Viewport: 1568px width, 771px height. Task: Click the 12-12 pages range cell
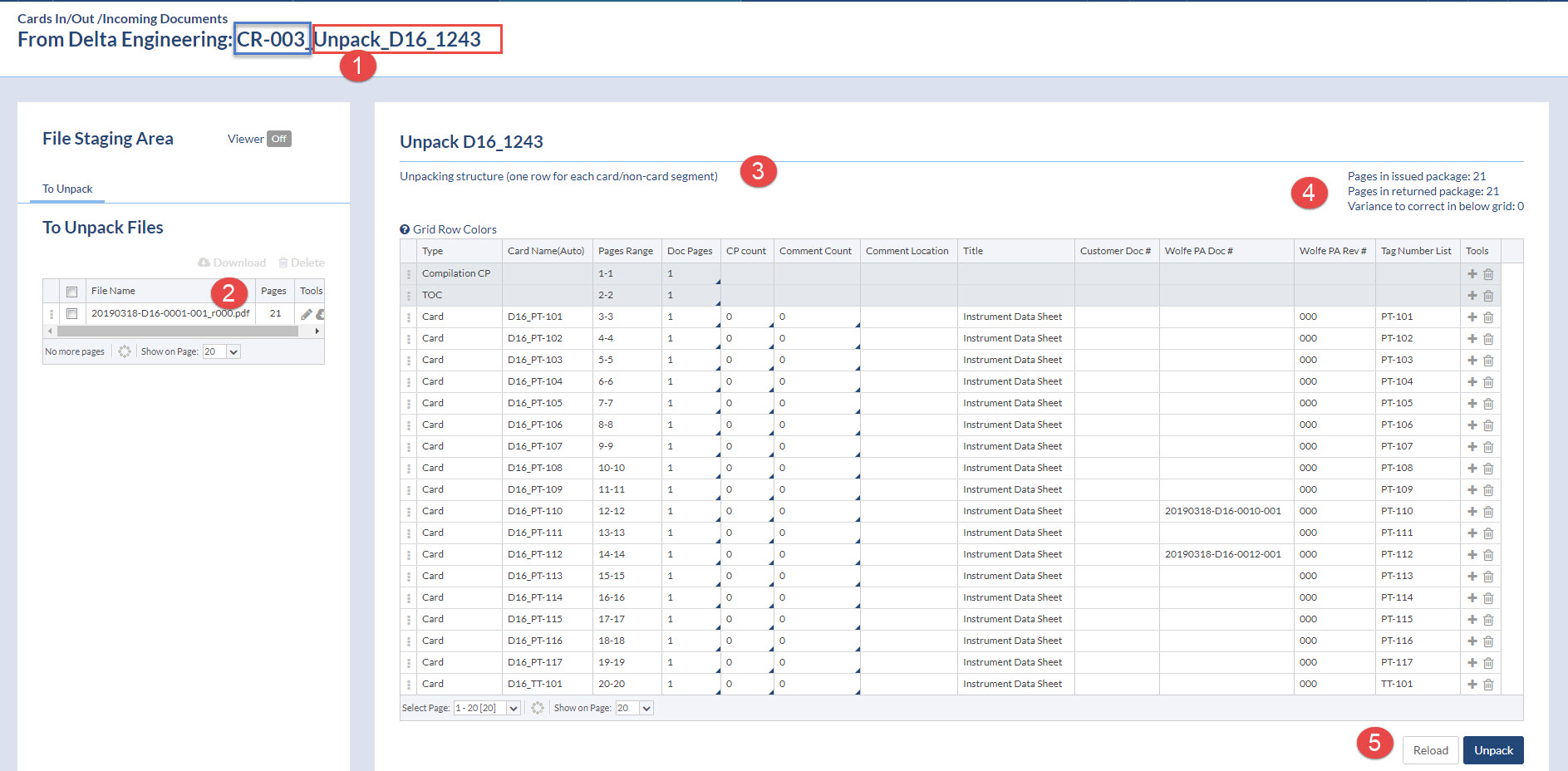tap(627, 511)
